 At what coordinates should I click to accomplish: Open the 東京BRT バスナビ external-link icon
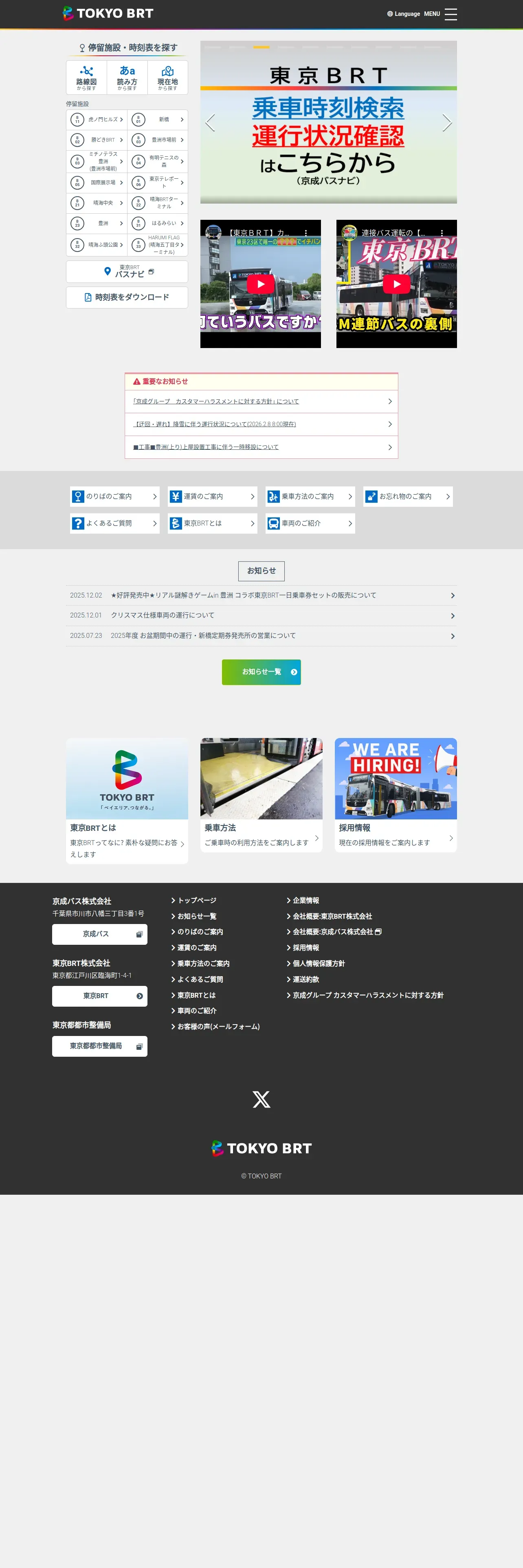click(x=151, y=272)
